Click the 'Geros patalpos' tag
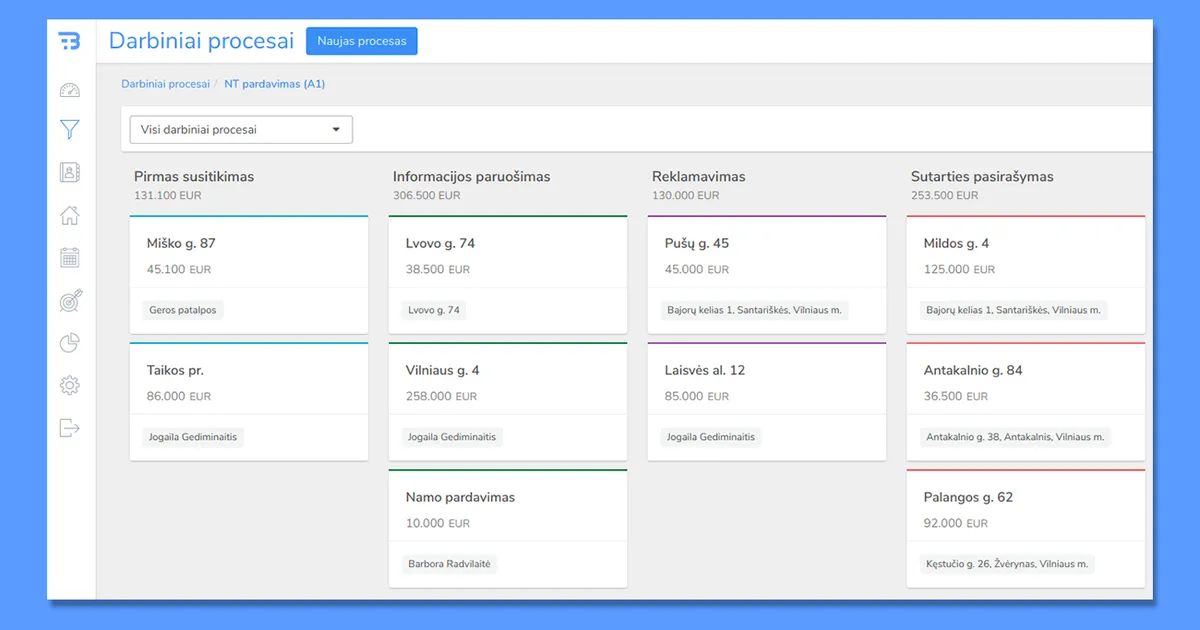The width and height of the screenshot is (1200, 630). pos(182,310)
